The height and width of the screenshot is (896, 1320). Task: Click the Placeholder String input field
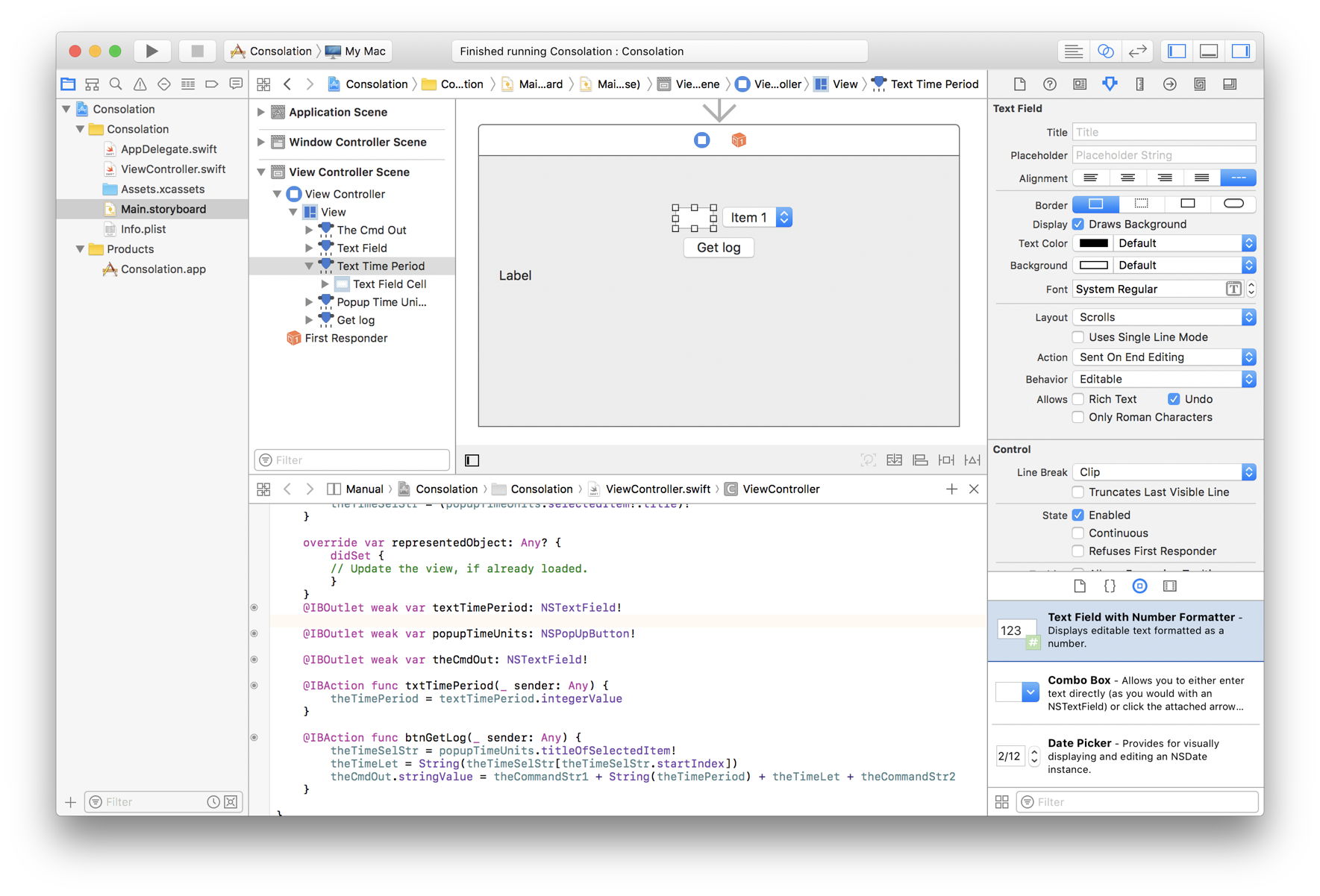[1163, 155]
